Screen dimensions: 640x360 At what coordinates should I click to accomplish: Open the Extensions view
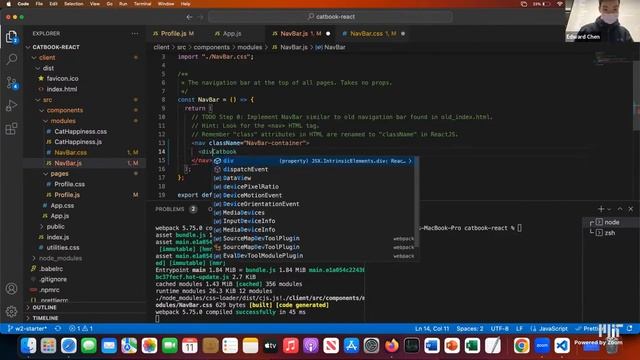tap(11, 129)
